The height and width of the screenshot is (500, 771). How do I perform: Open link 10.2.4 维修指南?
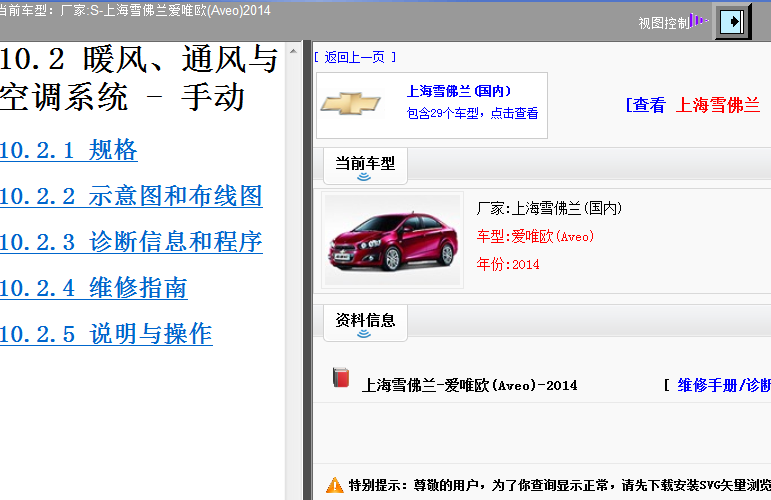[93, 288]
